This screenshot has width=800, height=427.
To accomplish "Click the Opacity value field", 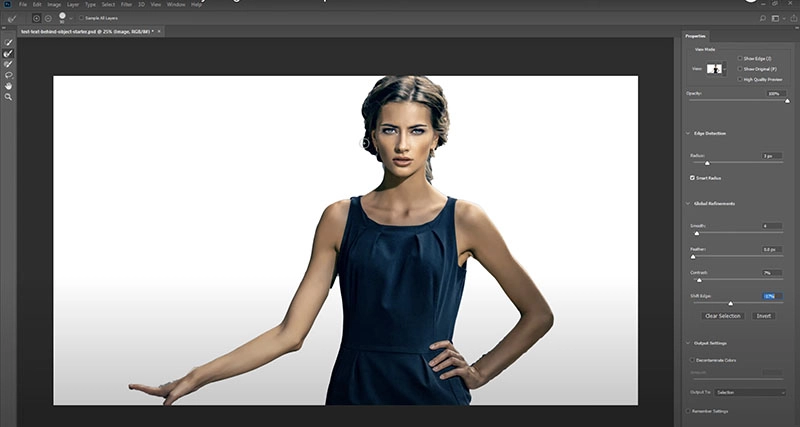I will pyautogui.click(x=776, y=93).
